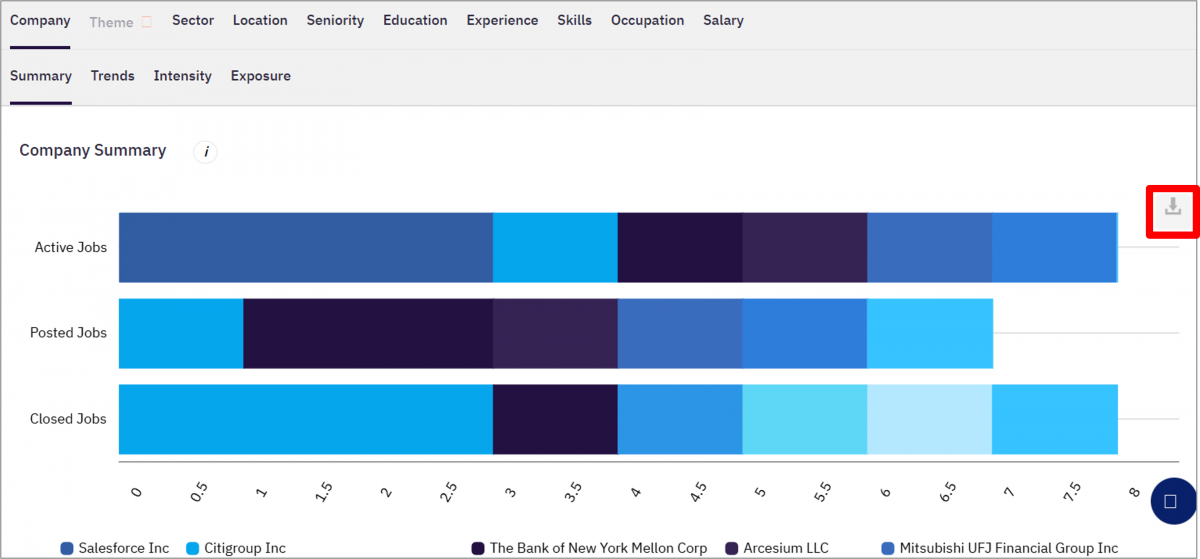Open the Experience tab
This screenshot has width=1200, height=559.
click(x=502, y=20)
